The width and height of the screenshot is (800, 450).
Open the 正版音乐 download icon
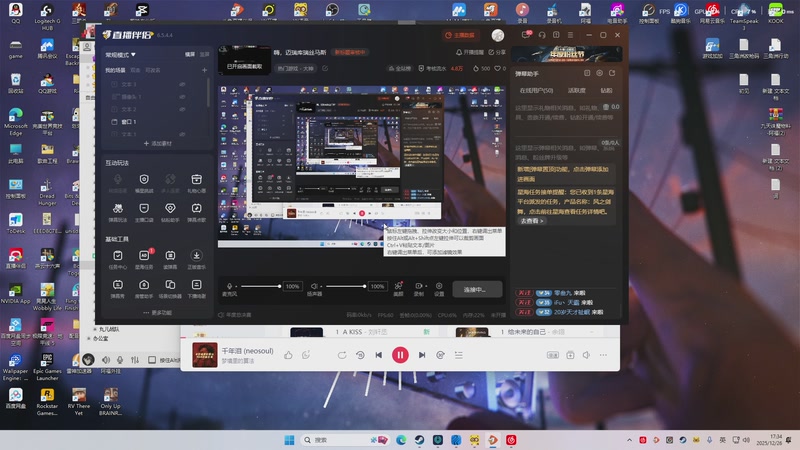tap(196, 256)
